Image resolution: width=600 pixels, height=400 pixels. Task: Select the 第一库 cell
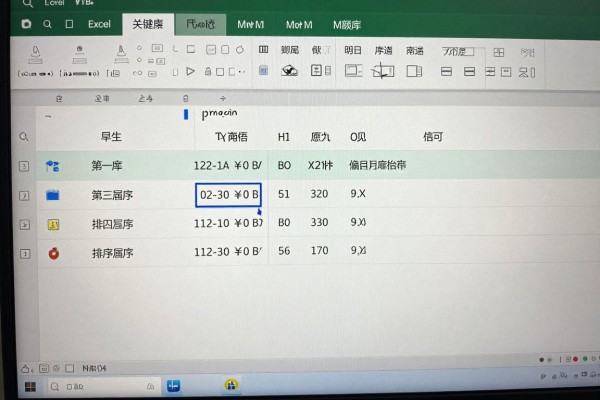click(x=107, y=166)
